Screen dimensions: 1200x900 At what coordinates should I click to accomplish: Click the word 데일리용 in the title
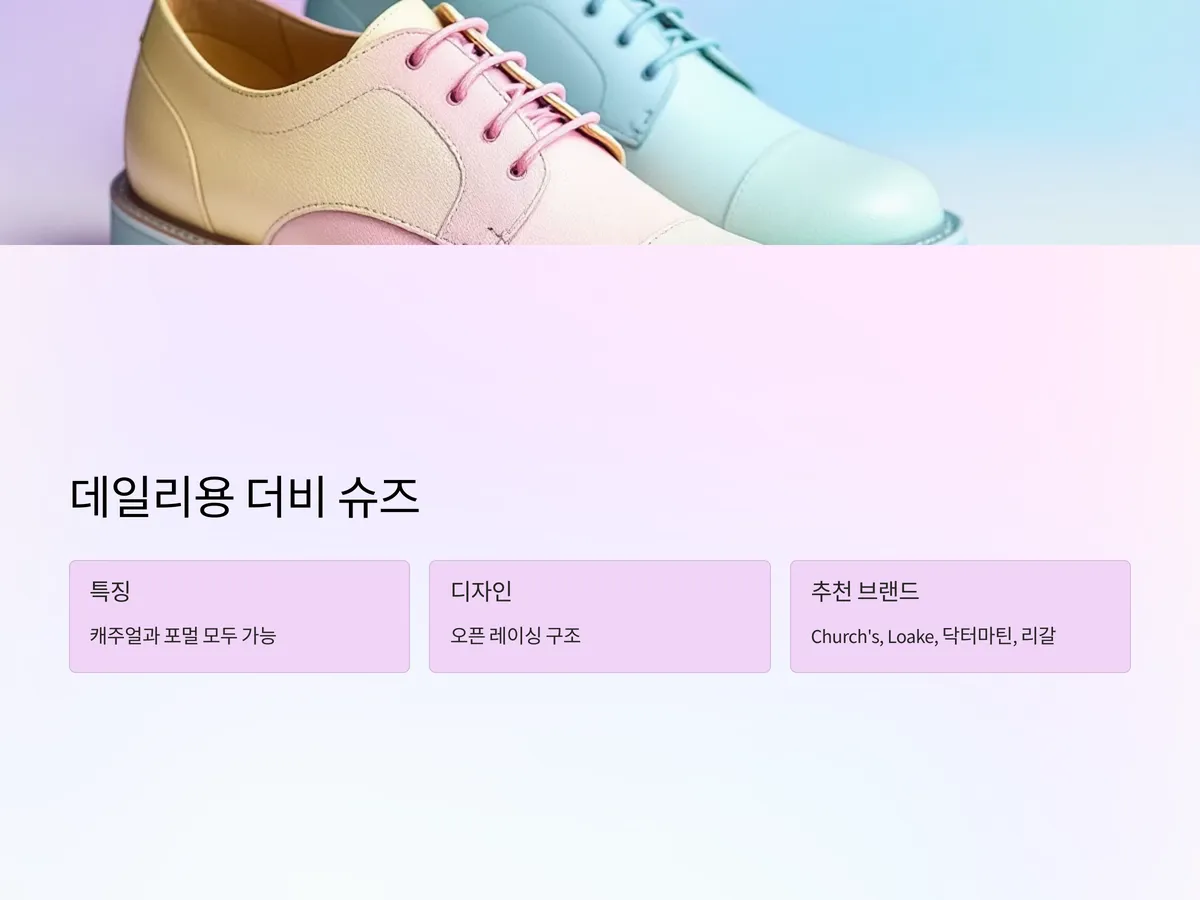151,498
